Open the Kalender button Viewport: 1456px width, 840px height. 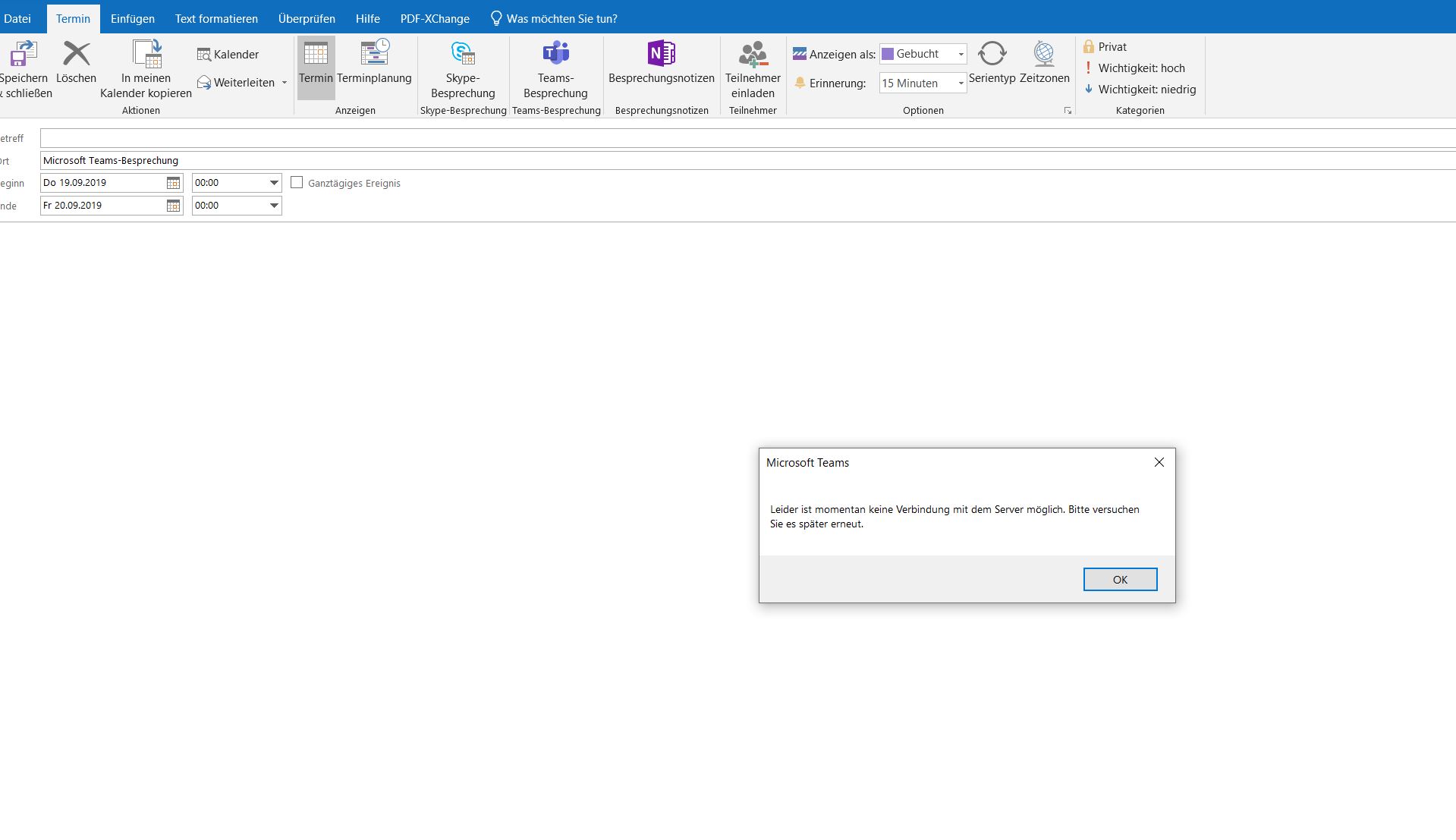228,55
